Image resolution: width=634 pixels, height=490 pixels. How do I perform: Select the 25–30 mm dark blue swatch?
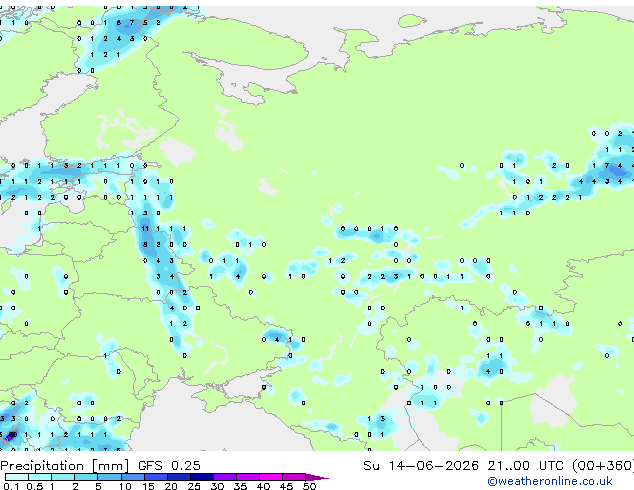point(201,477)
